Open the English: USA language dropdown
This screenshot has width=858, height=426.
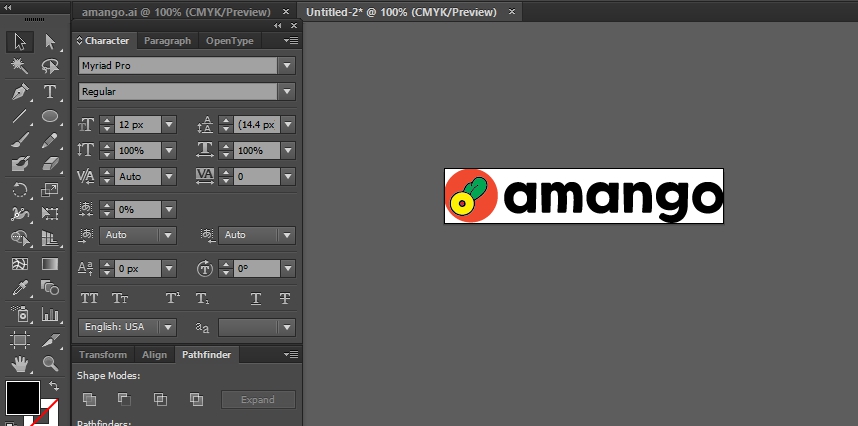pyautogui.click(x=168, y=328)
